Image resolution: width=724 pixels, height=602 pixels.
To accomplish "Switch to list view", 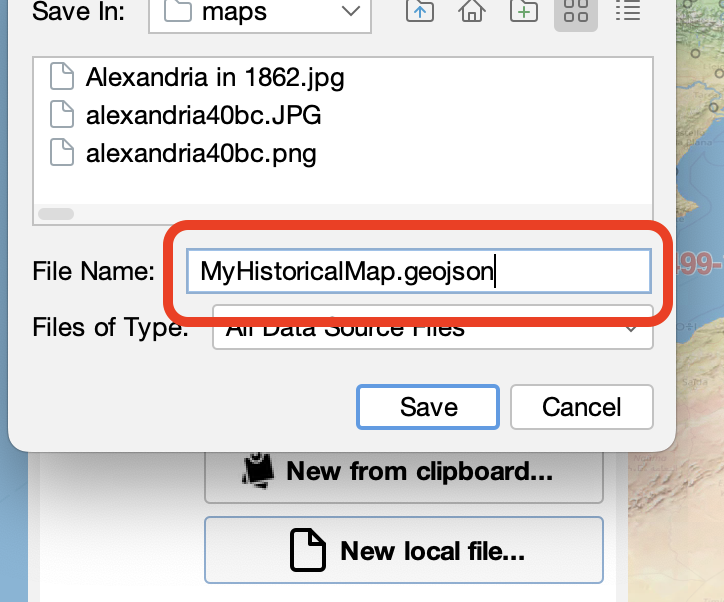I will tap(628, 12).
